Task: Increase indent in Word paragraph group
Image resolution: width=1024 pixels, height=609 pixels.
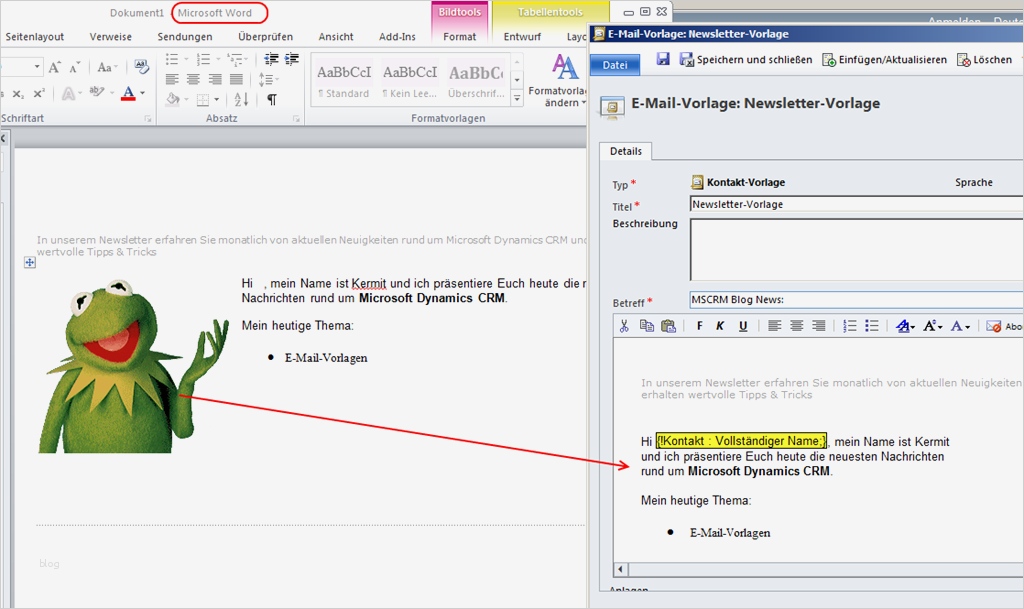Action: 292,59
